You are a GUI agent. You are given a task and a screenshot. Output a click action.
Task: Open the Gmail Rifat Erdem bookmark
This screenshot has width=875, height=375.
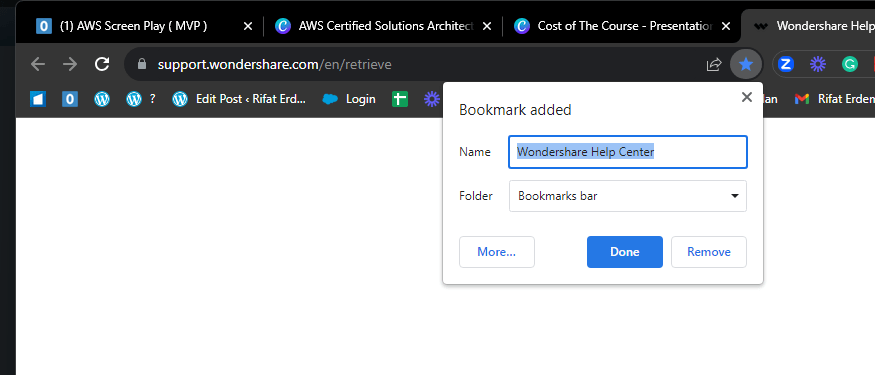(x=834, y=99)
